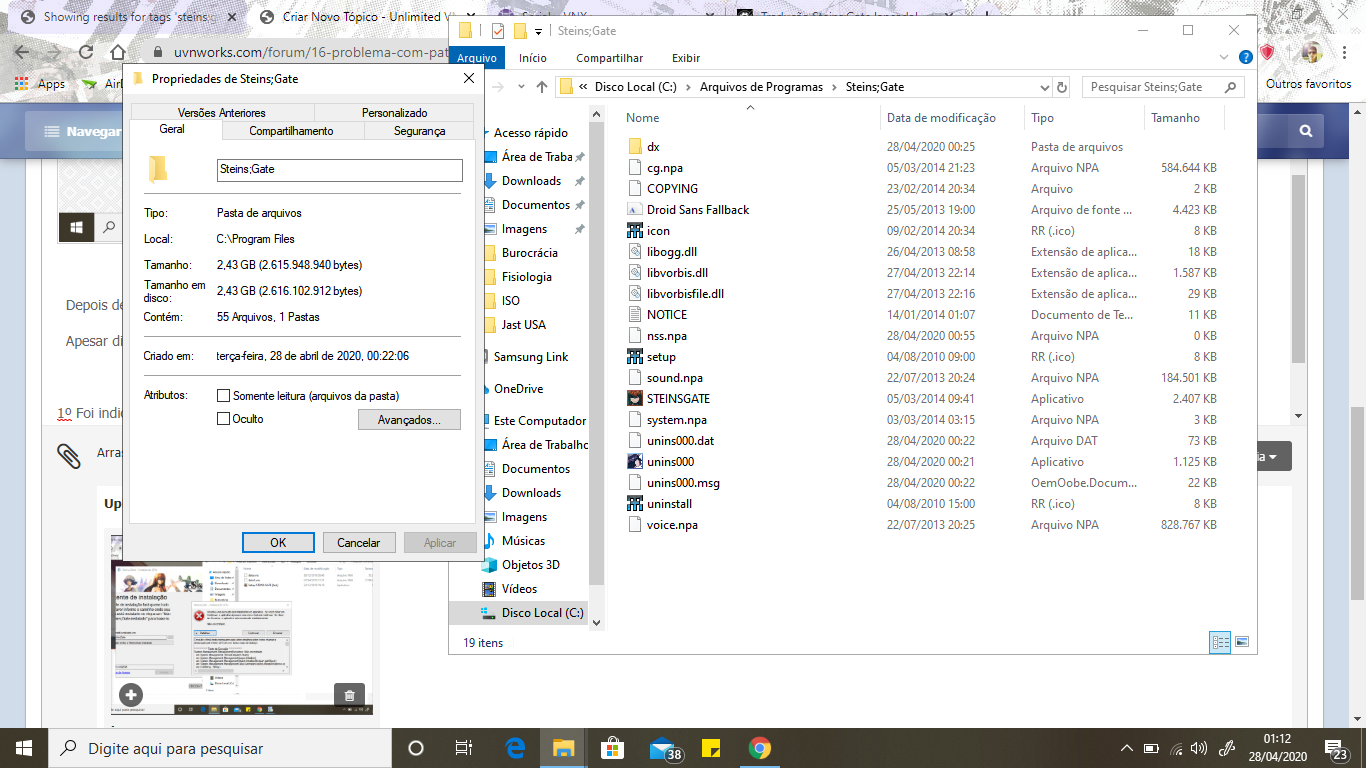Viewport: 1366px width, 768px height.
Task: Open the Versões Anteriores tab
Action: [222, 113]
